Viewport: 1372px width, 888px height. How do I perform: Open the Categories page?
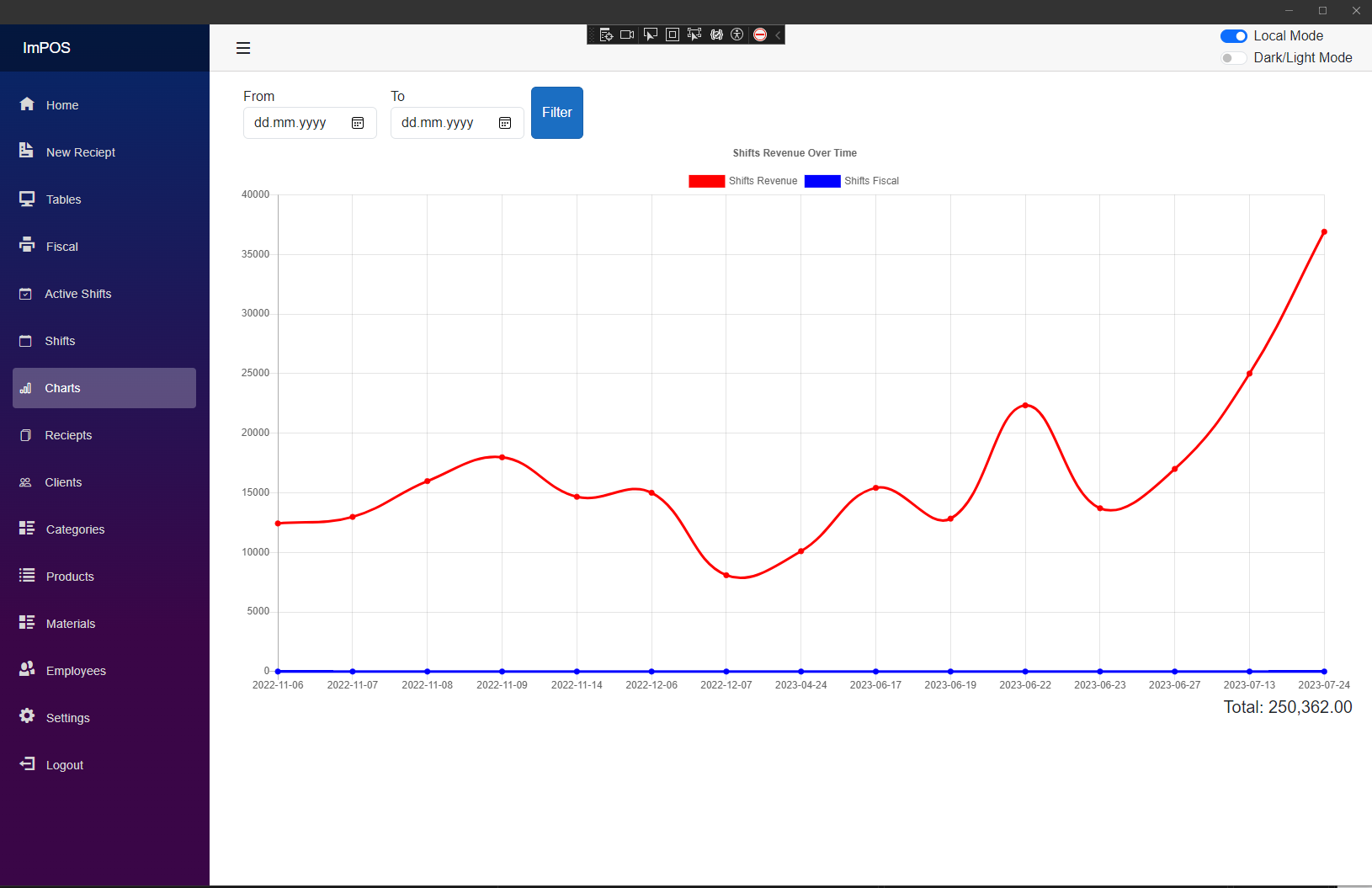point(104,529)
